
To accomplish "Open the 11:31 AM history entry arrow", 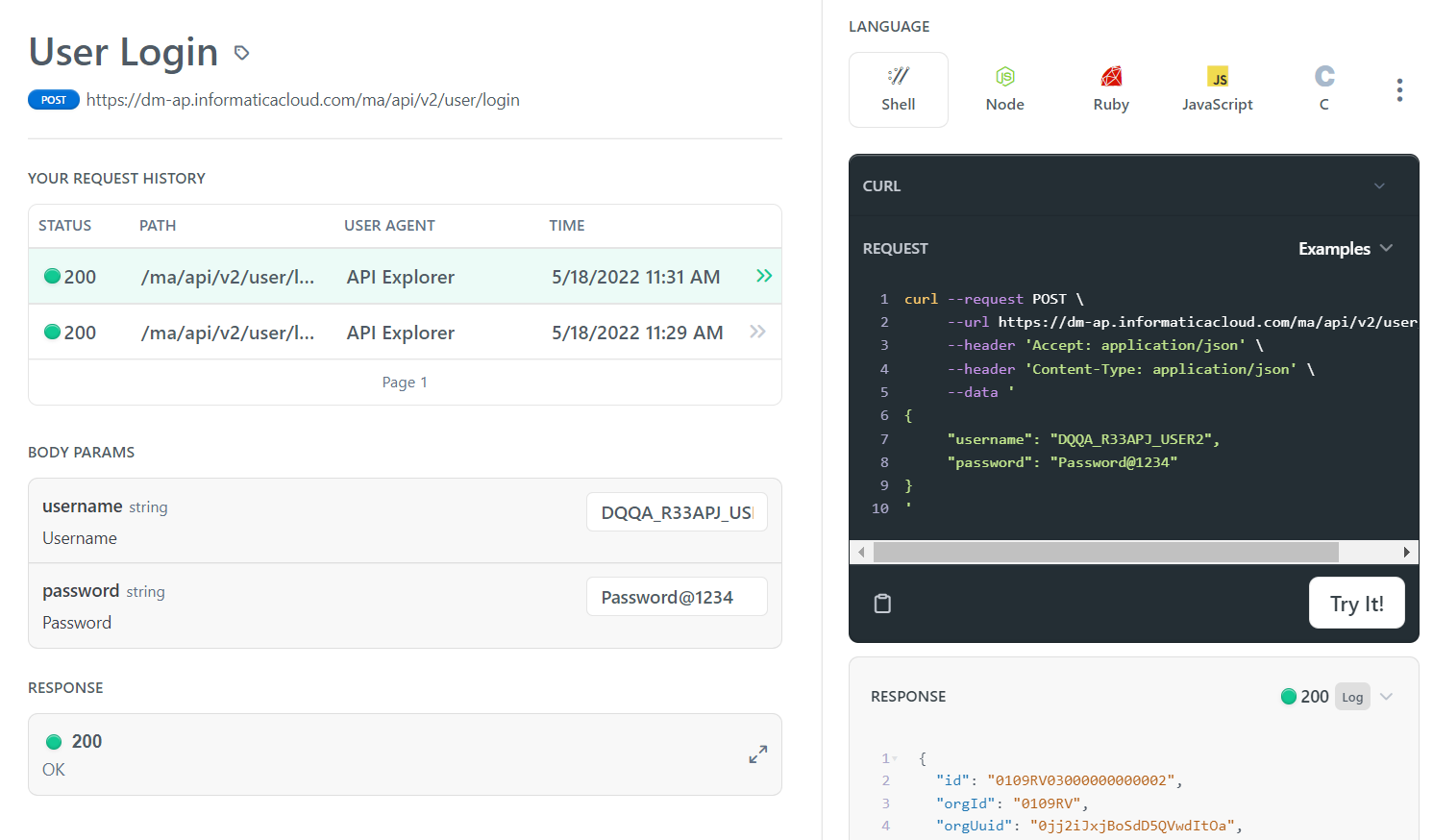I will click(764, 276).
